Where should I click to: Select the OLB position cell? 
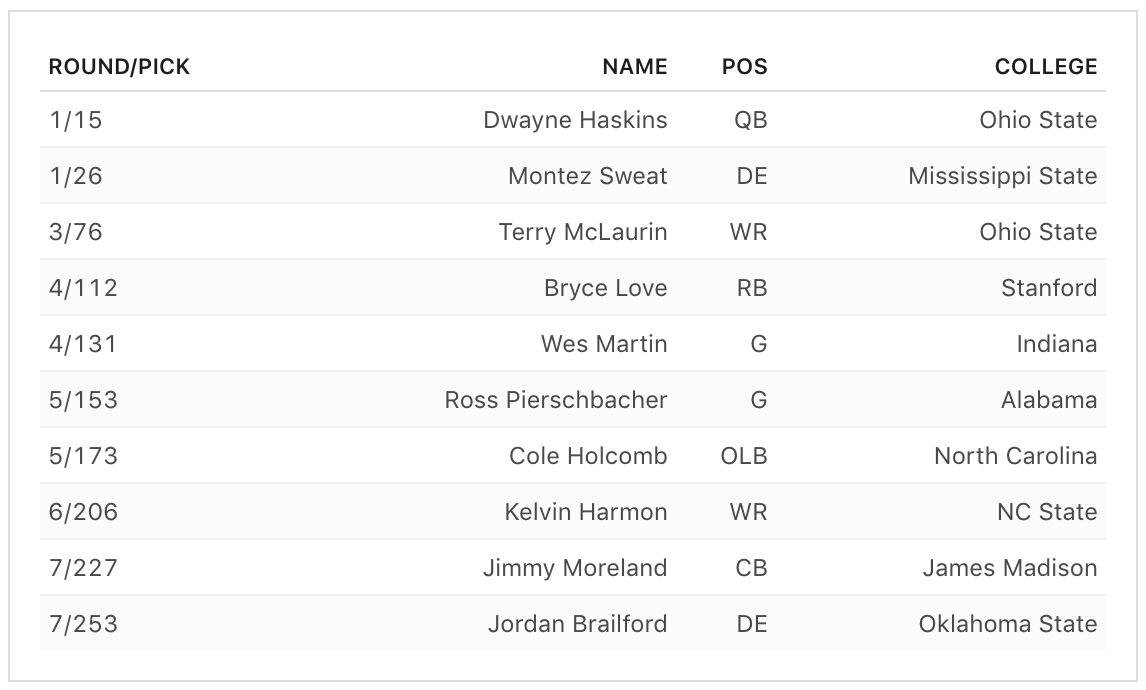point(744,456)
